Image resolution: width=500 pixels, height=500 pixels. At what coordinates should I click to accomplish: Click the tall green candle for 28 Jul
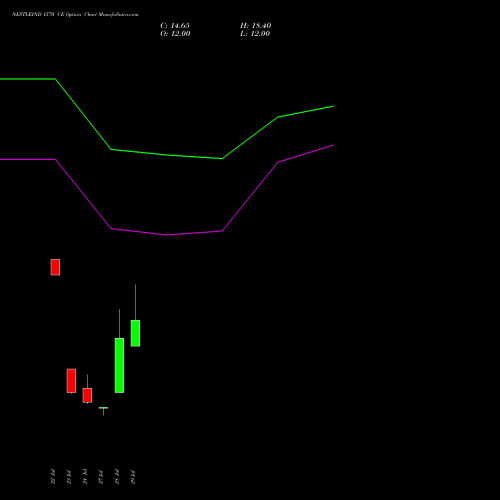119,365
